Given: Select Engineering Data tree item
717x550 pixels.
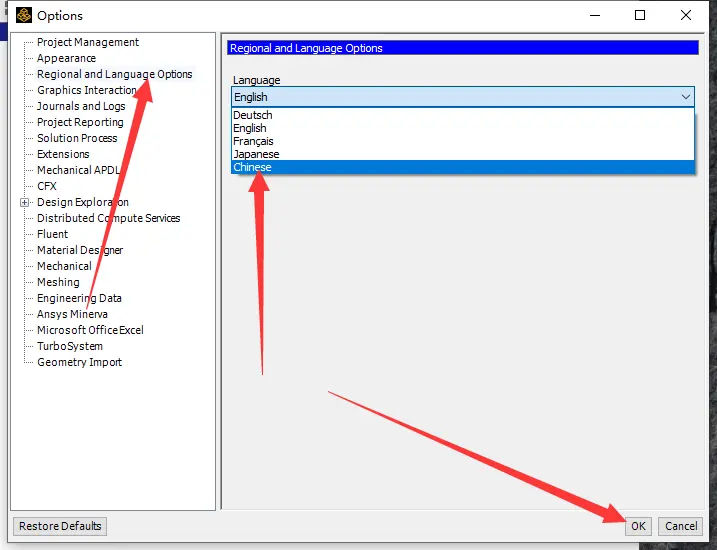Looking at the screenshot, I should coord(79,298).
